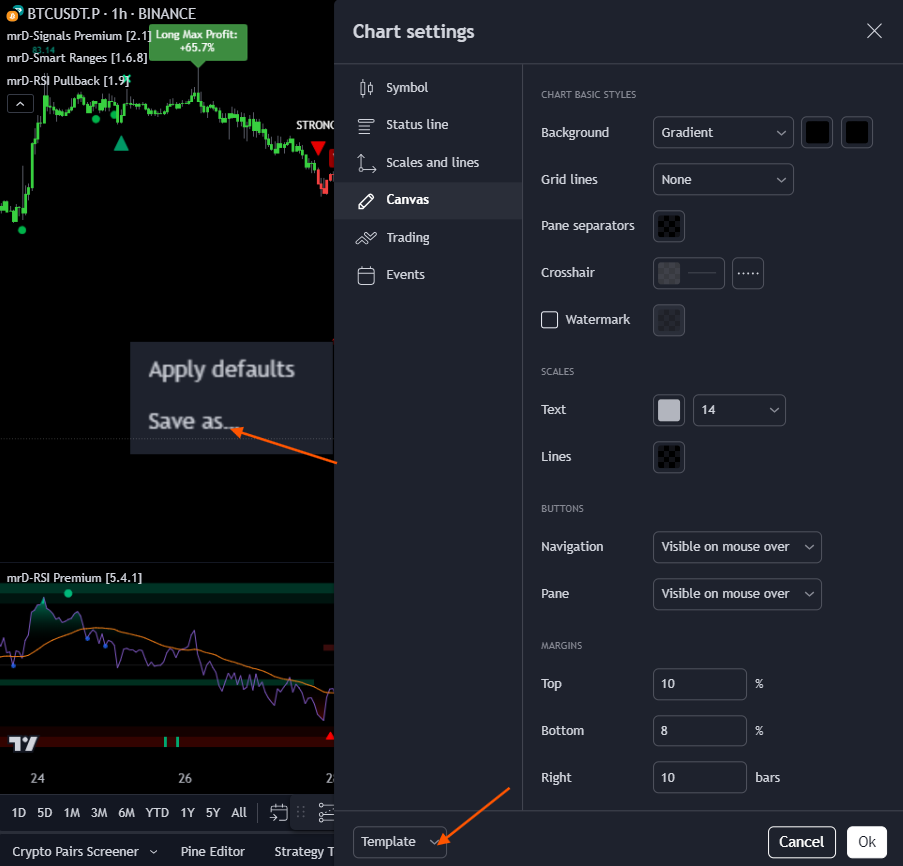Select the YTD time range
This screenshot has height=866, width=903.
coord(157,812)
